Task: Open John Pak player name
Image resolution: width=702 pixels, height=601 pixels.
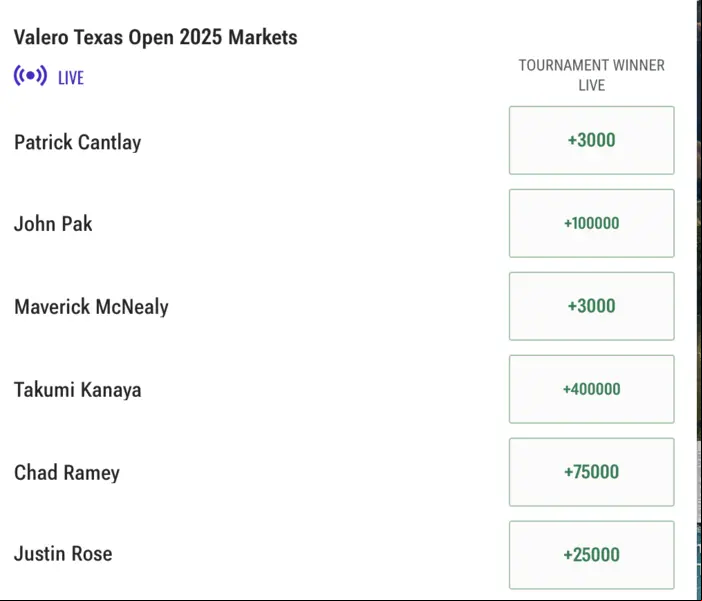Action: point(53,224)
